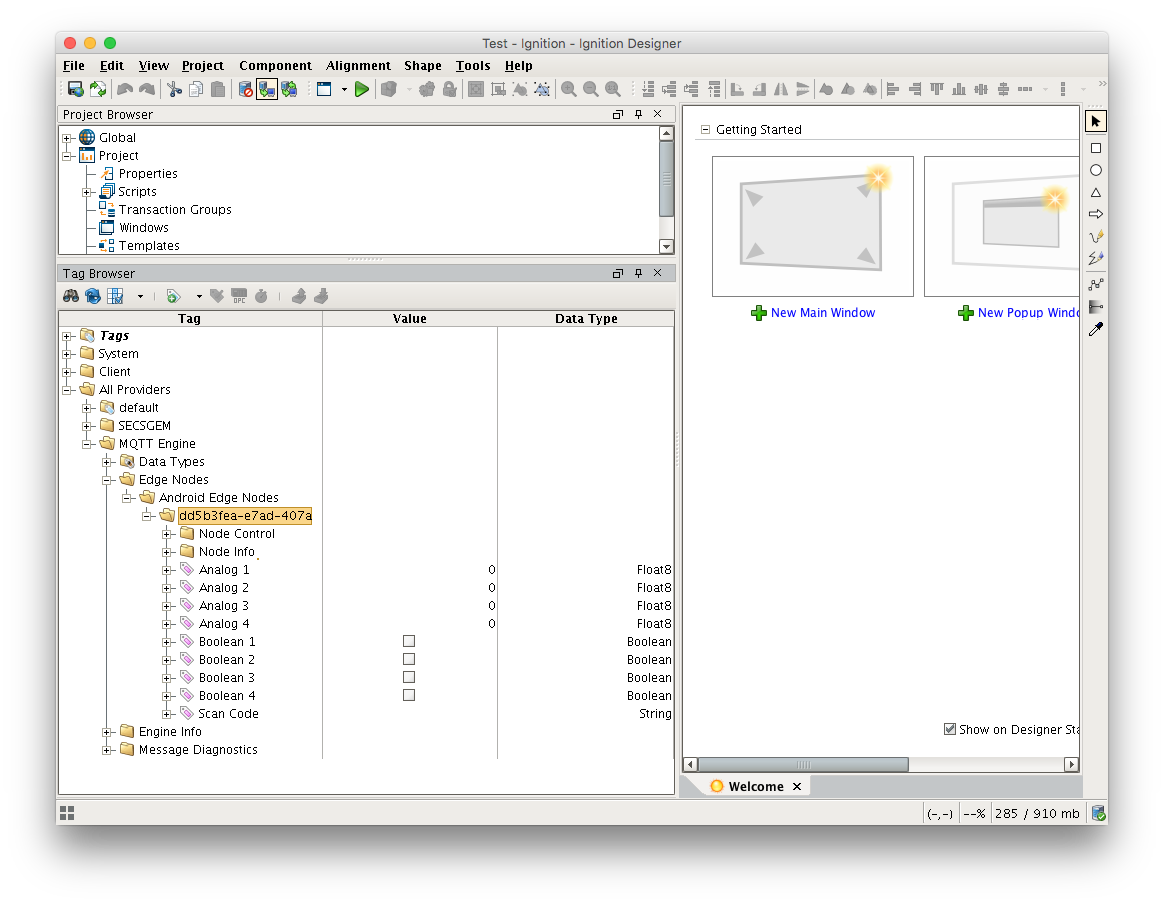Viewport: 1164px width, 905px height.
Task: Sort by the Data Type column header
Action: (586, 318)
